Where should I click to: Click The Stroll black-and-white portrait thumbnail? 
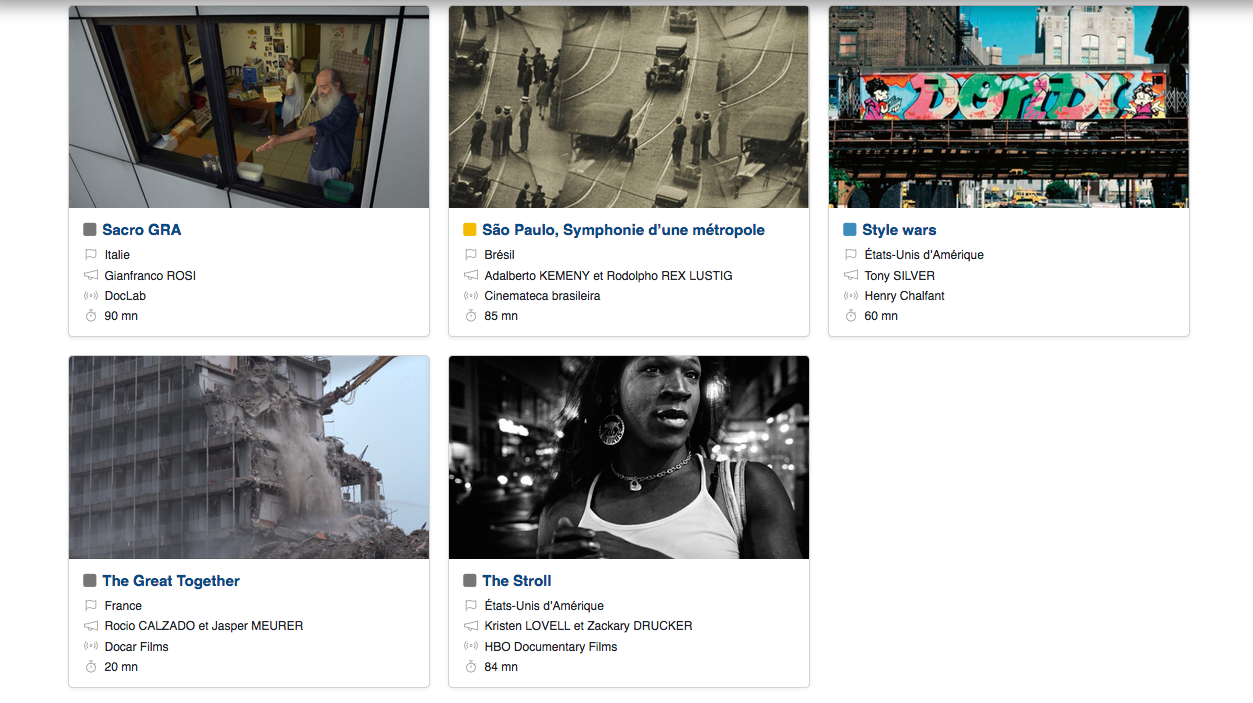(629, 458)
